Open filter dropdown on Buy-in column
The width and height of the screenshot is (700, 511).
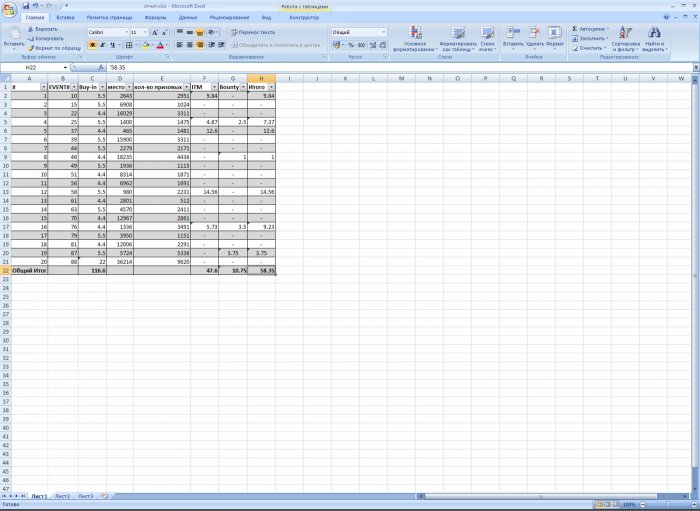[101, 87]
